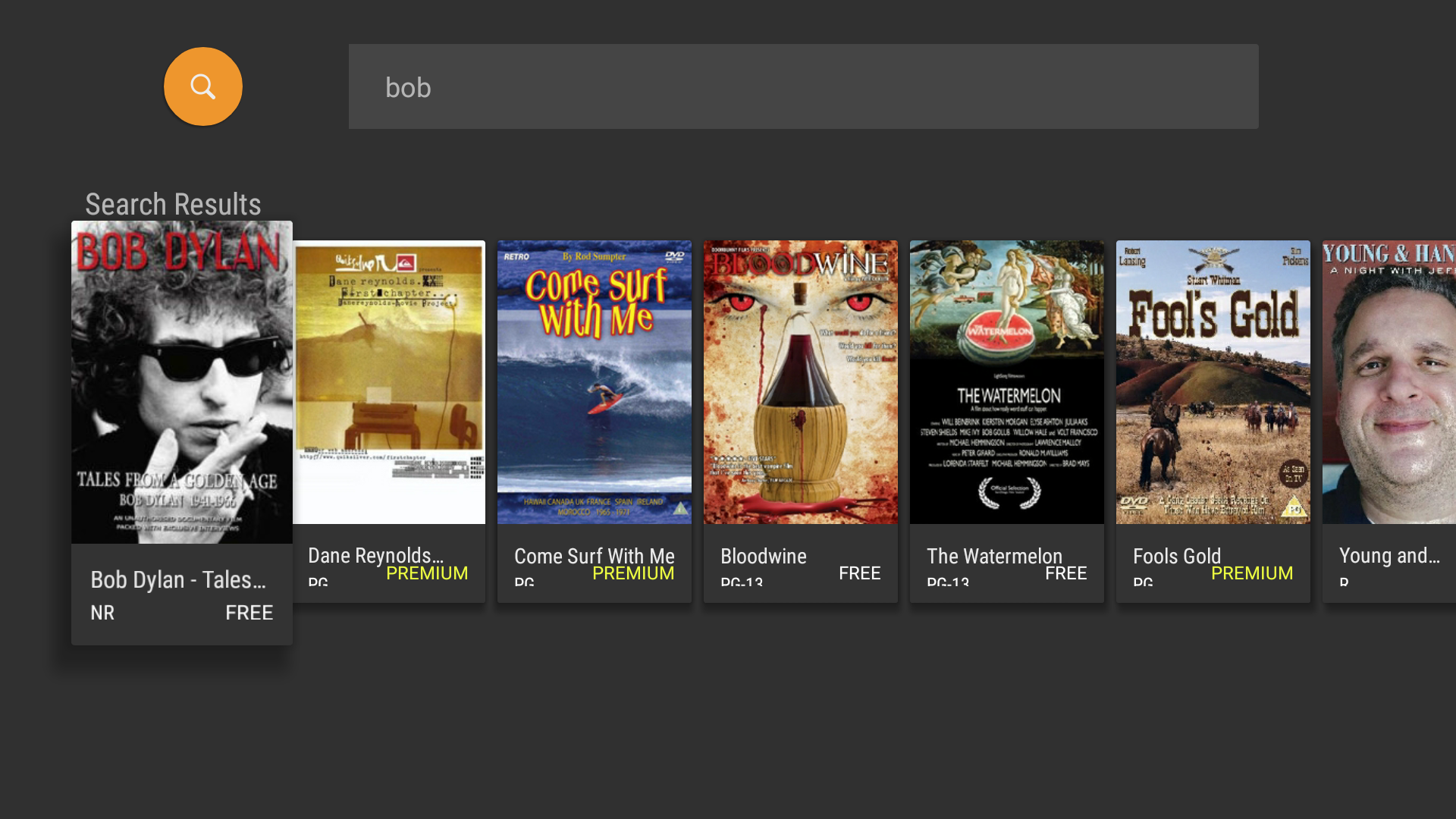This screenshot has width=1456, height=819.
Task: Select the Fools Gold western poster
Action: point(1212,381)
